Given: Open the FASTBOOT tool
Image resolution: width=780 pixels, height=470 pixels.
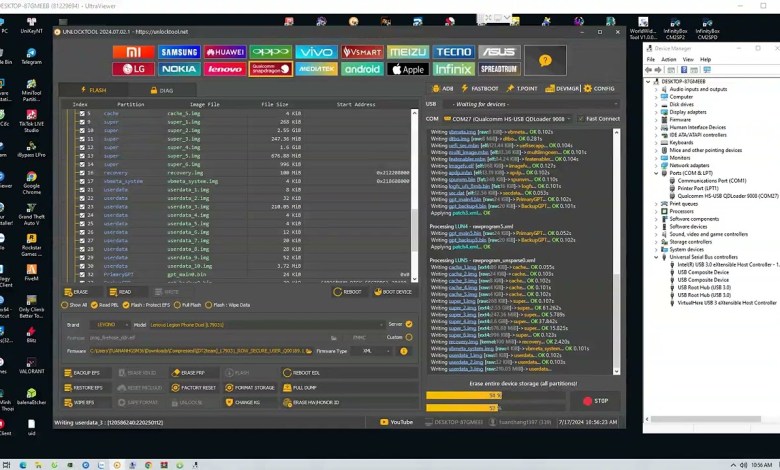Looking at the screenshot, I should tap(480, 88).
